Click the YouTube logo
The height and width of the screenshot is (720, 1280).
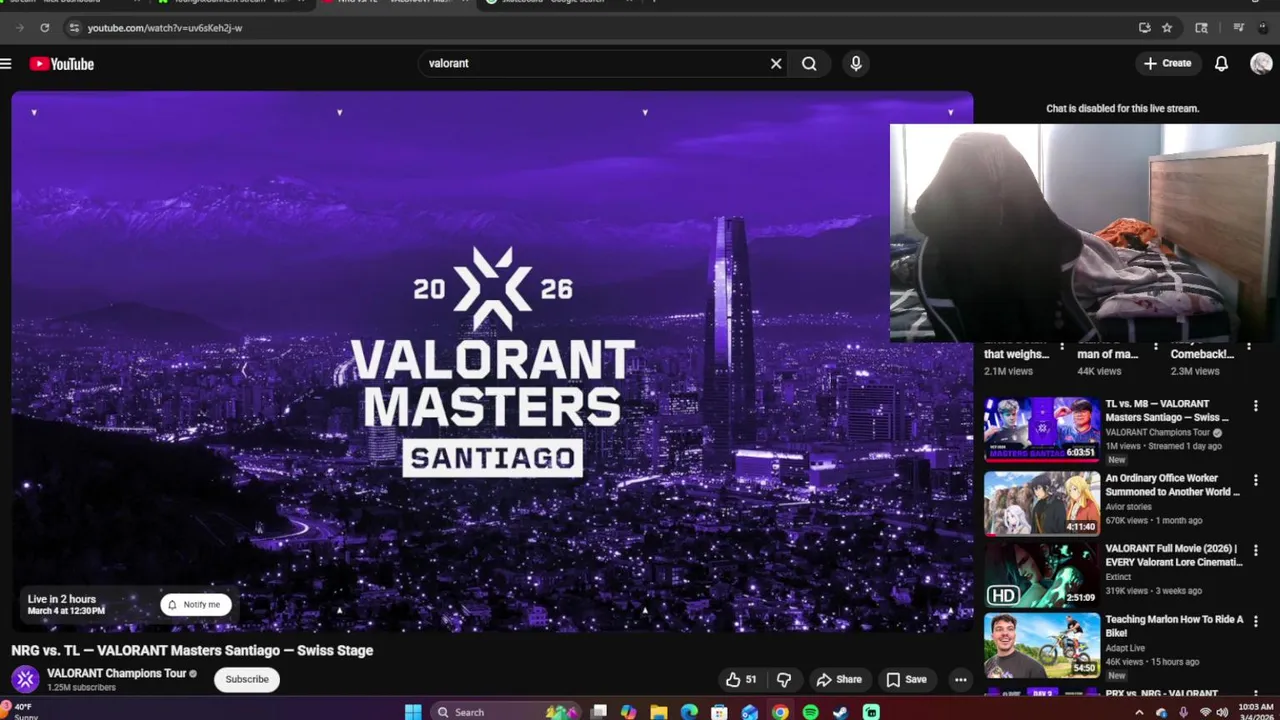61,64
